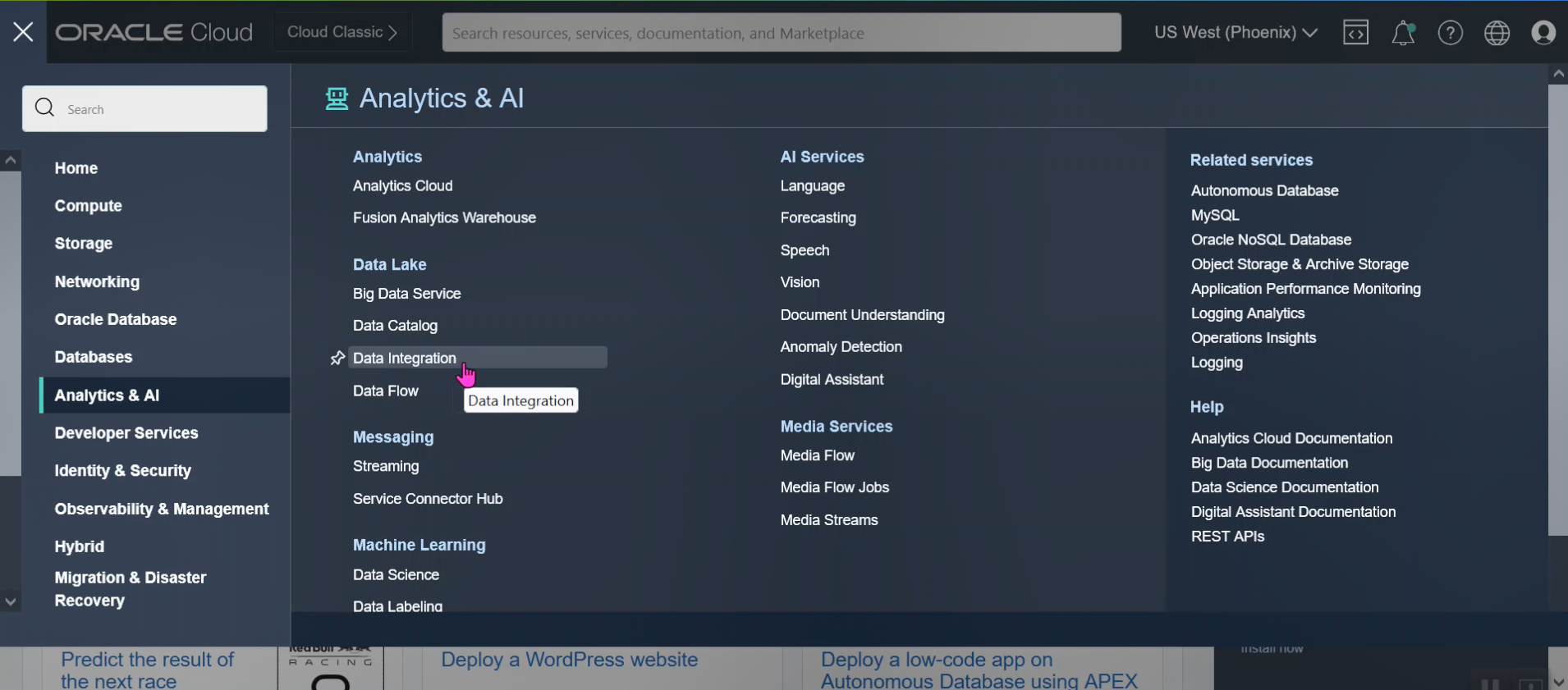Open the Speech AI service
The width and height of the screenshot is (1568, 690).
coord(805,250)
